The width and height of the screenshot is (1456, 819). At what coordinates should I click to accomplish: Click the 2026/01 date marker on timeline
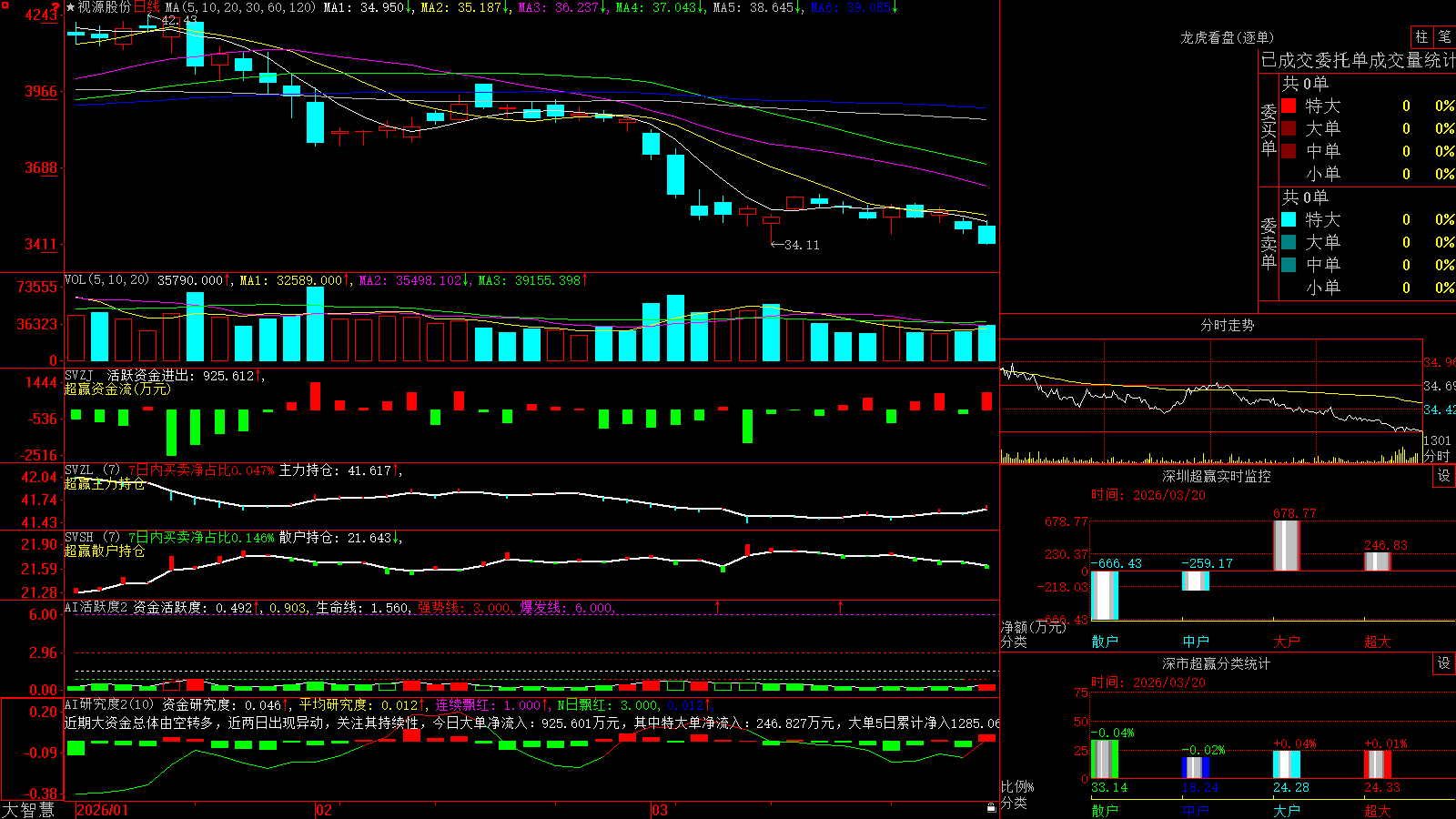coord(103,810)
